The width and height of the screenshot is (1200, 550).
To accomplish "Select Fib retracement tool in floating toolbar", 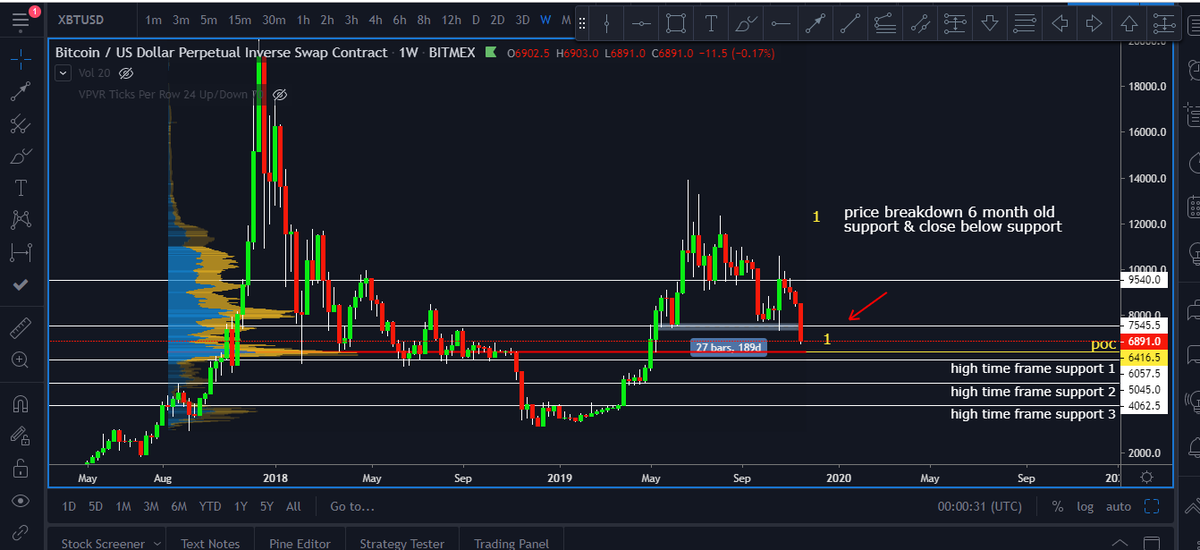I will [x=884, y=23].
